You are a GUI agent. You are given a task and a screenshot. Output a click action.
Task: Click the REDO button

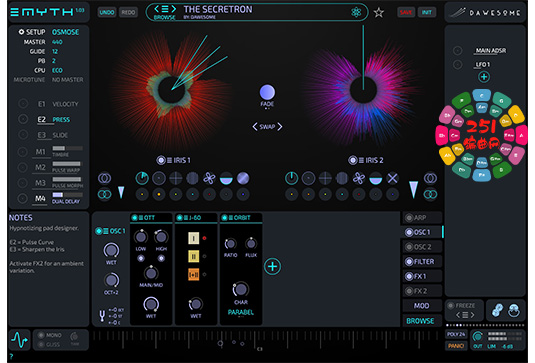point(128,12)
